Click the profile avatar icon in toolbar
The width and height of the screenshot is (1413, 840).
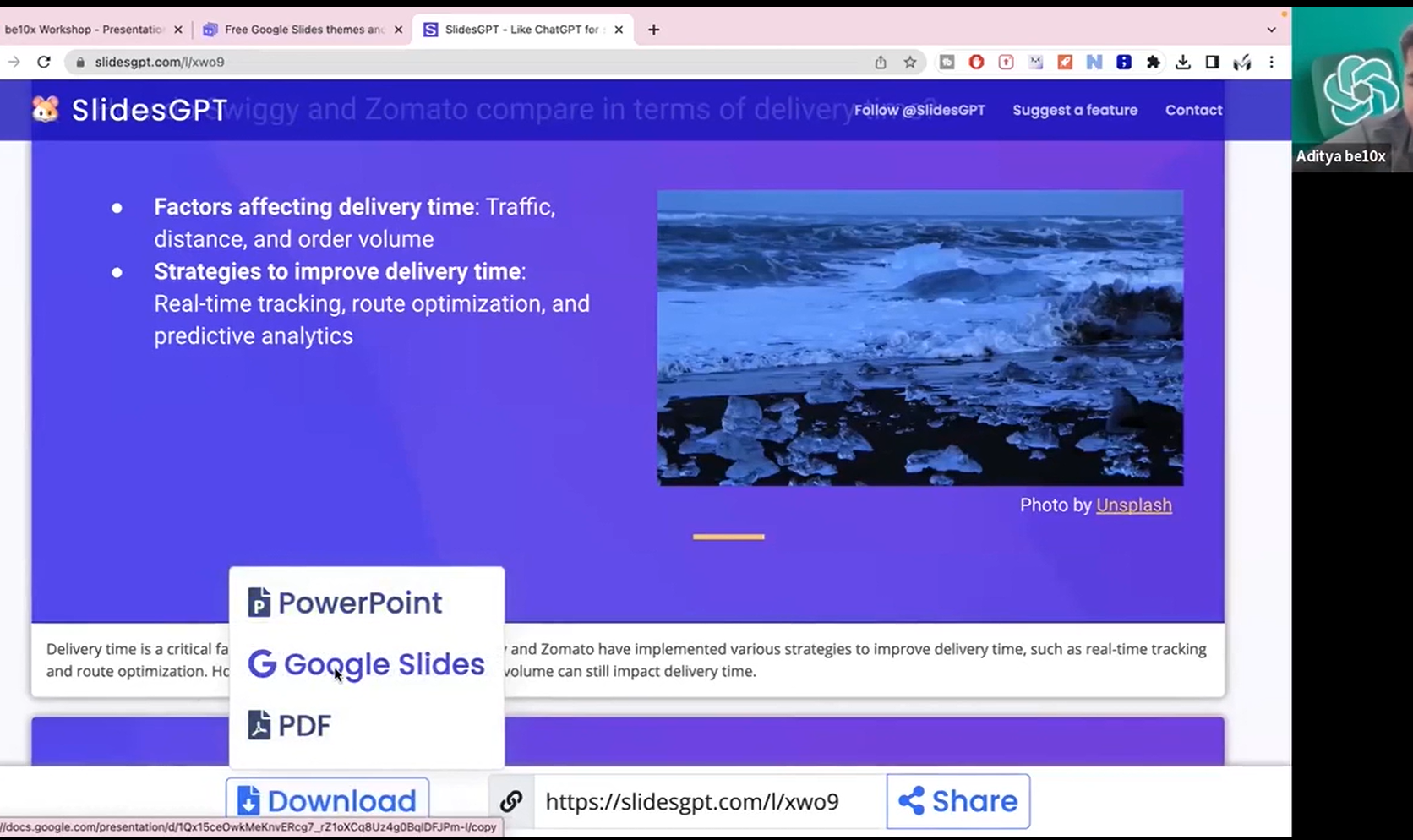point(1241,62)
